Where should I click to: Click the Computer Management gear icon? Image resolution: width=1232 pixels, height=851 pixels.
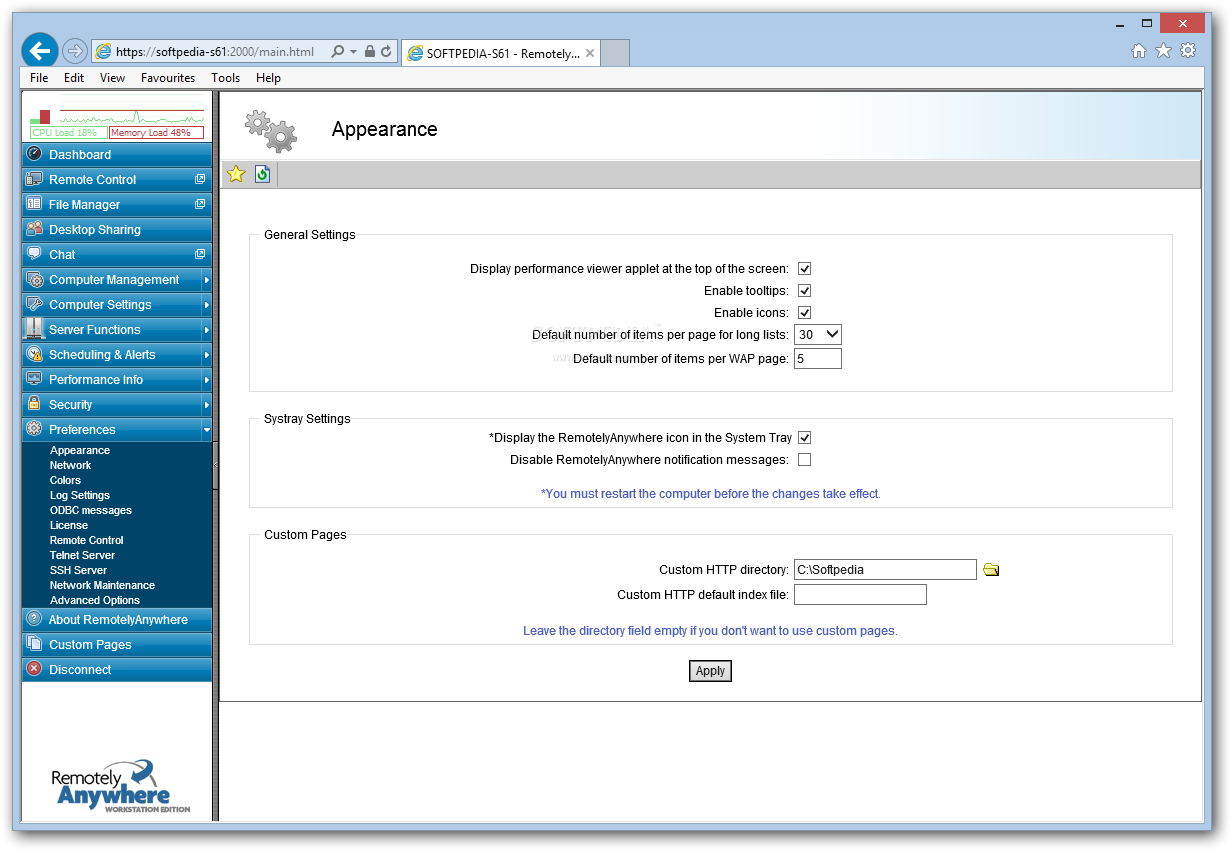pyautogui.click(x=34, y=279)
